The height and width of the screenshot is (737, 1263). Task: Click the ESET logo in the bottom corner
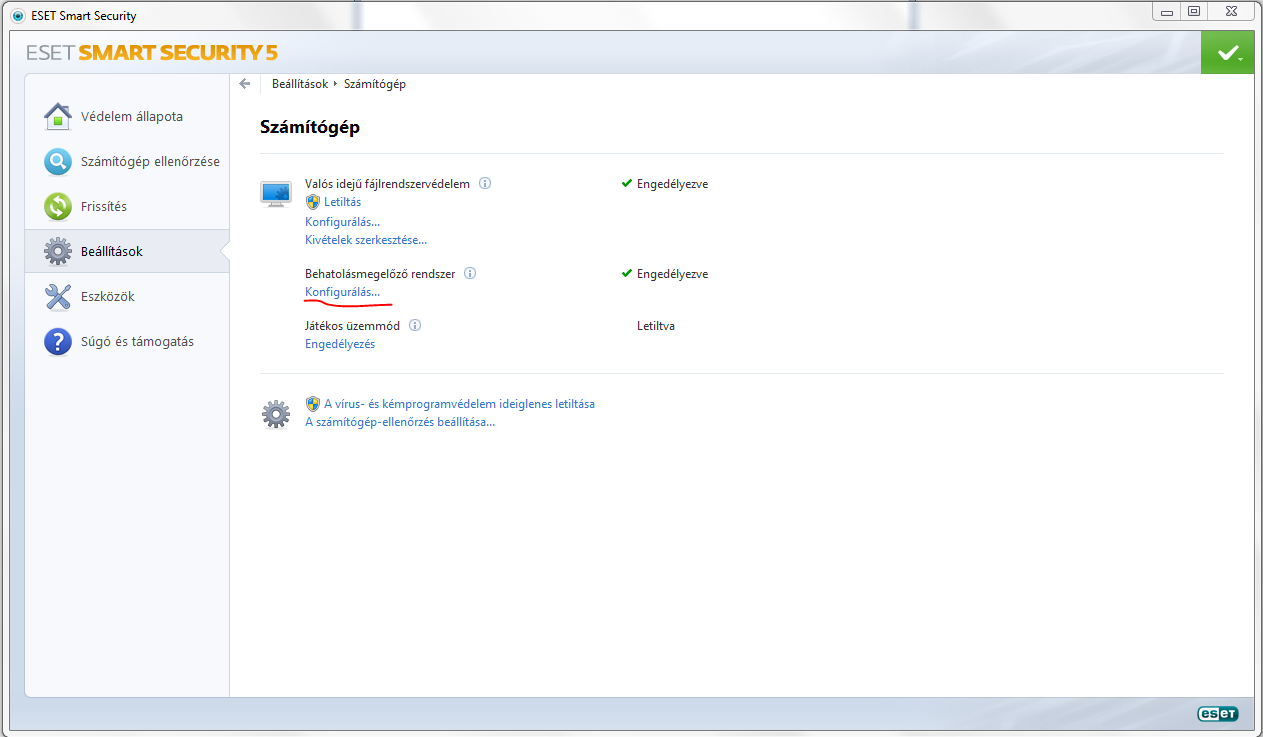[x=1217, y=714]
